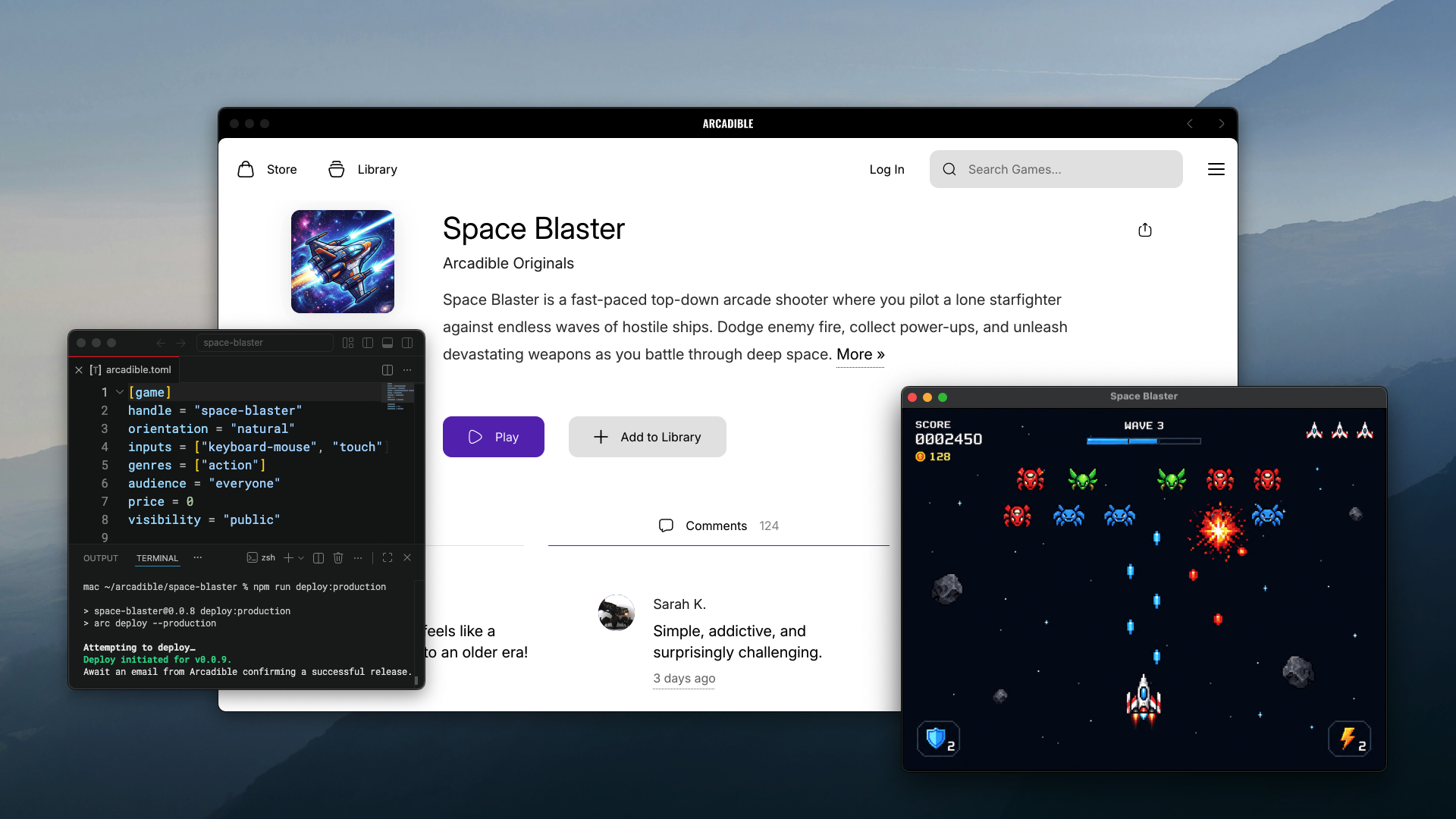Toggle the secondary sidebar layout icon

pos(407,343)
